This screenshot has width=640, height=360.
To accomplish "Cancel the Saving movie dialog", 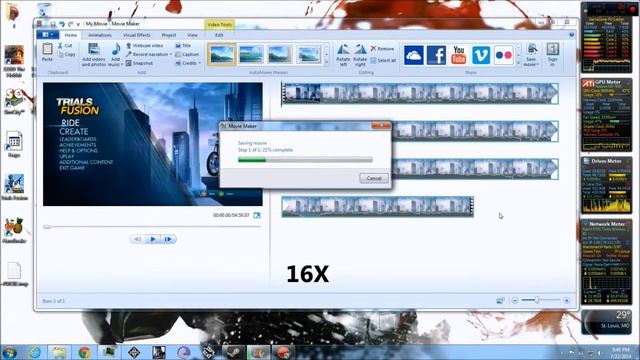I will [374, 178].
